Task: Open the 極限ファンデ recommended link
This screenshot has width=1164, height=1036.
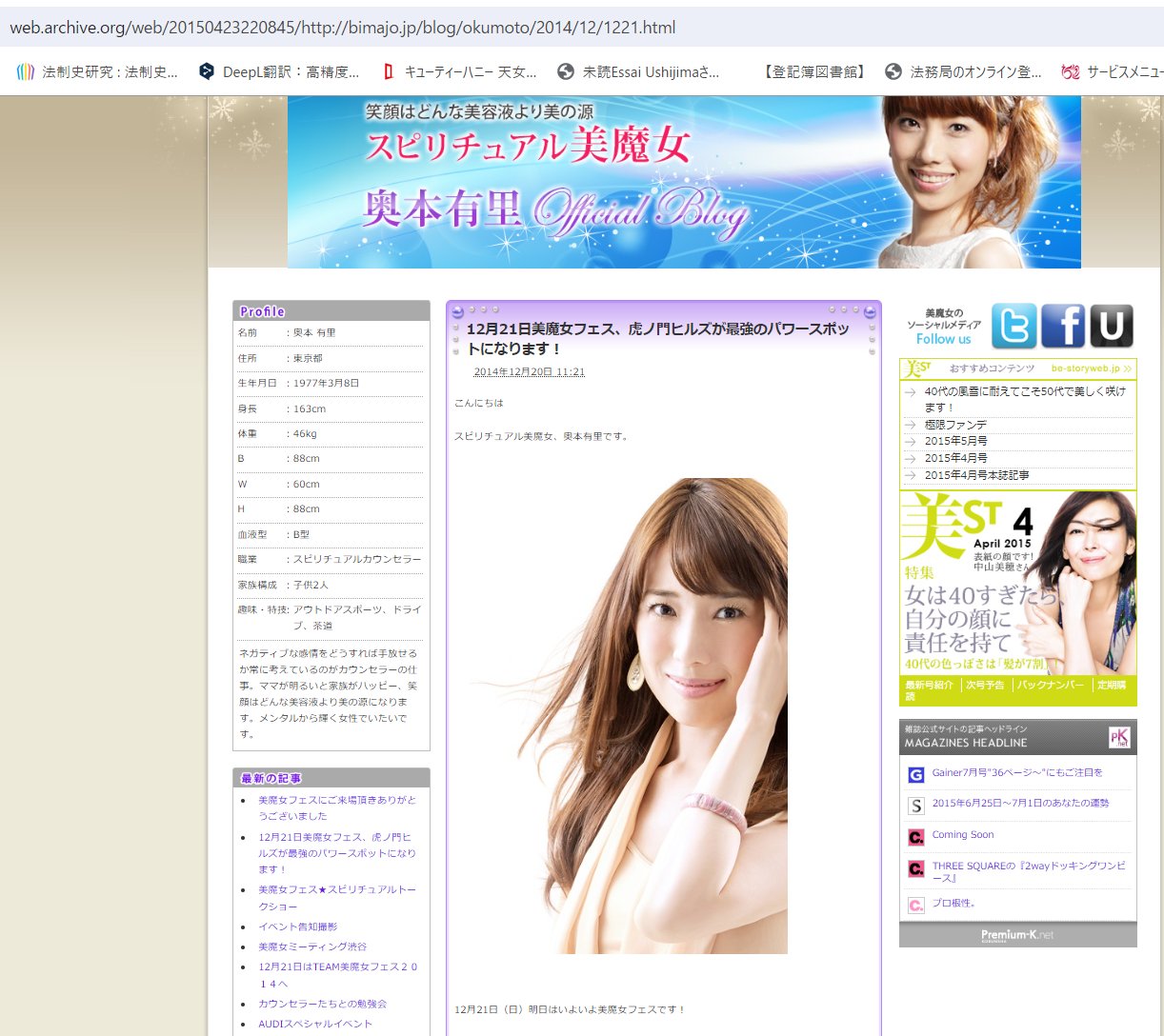Action: tap(955, 425)
